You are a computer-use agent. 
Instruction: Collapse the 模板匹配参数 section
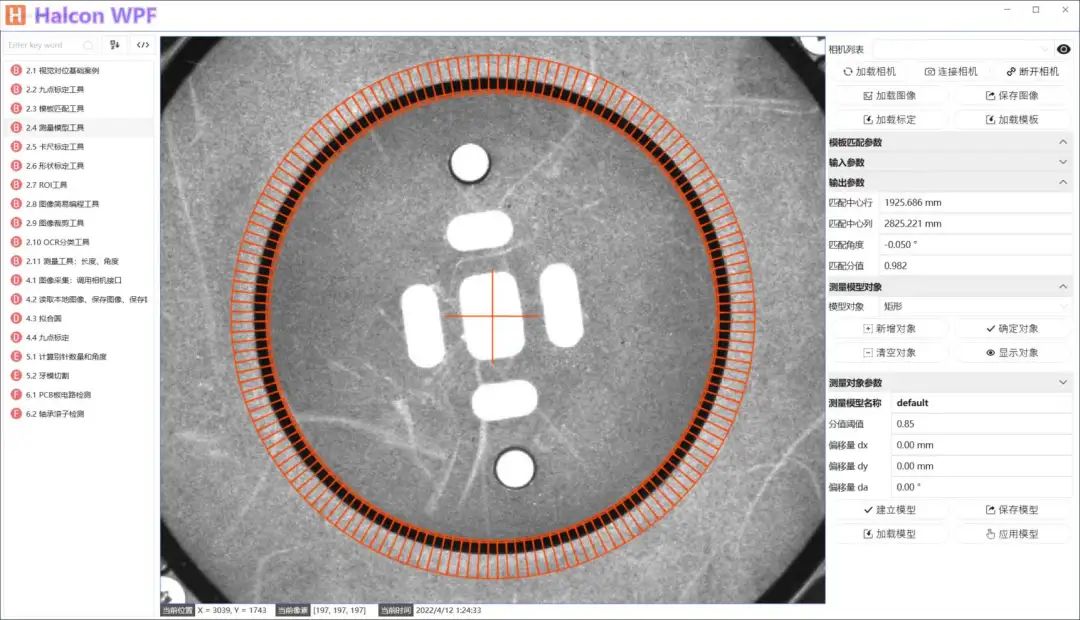(1063, 142)
